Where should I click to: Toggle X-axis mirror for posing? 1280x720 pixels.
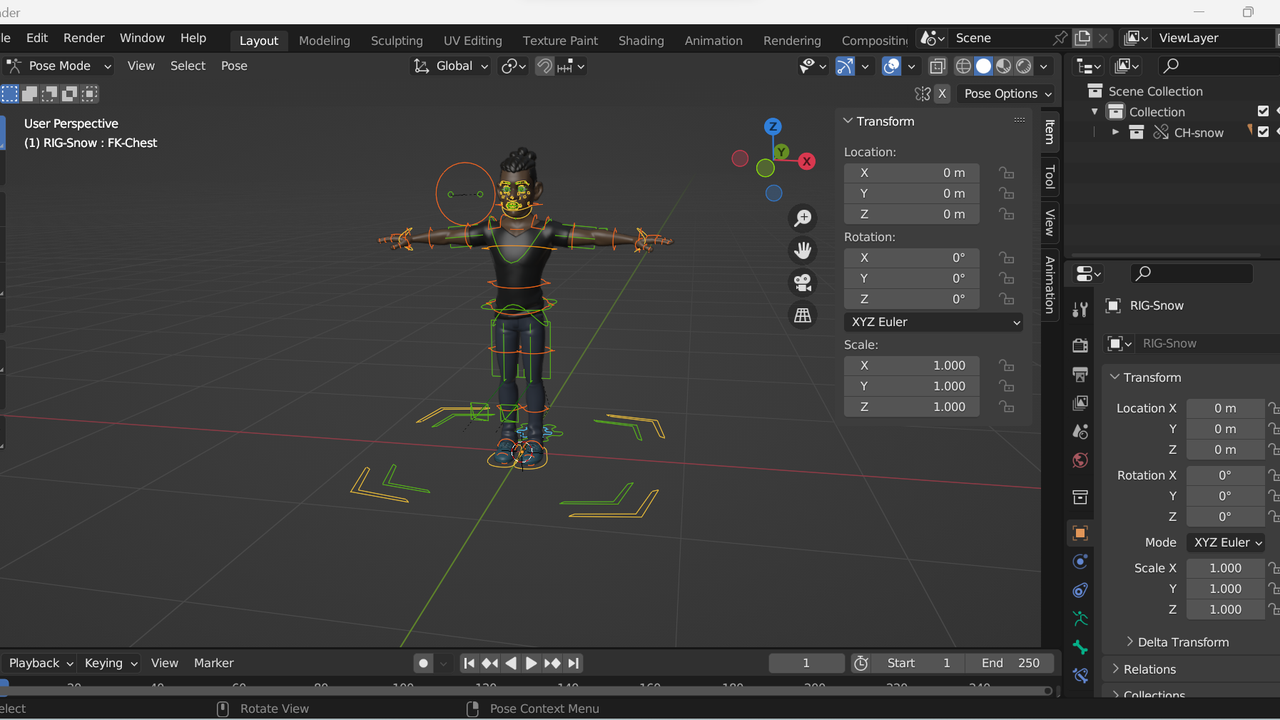coord(941,93)
